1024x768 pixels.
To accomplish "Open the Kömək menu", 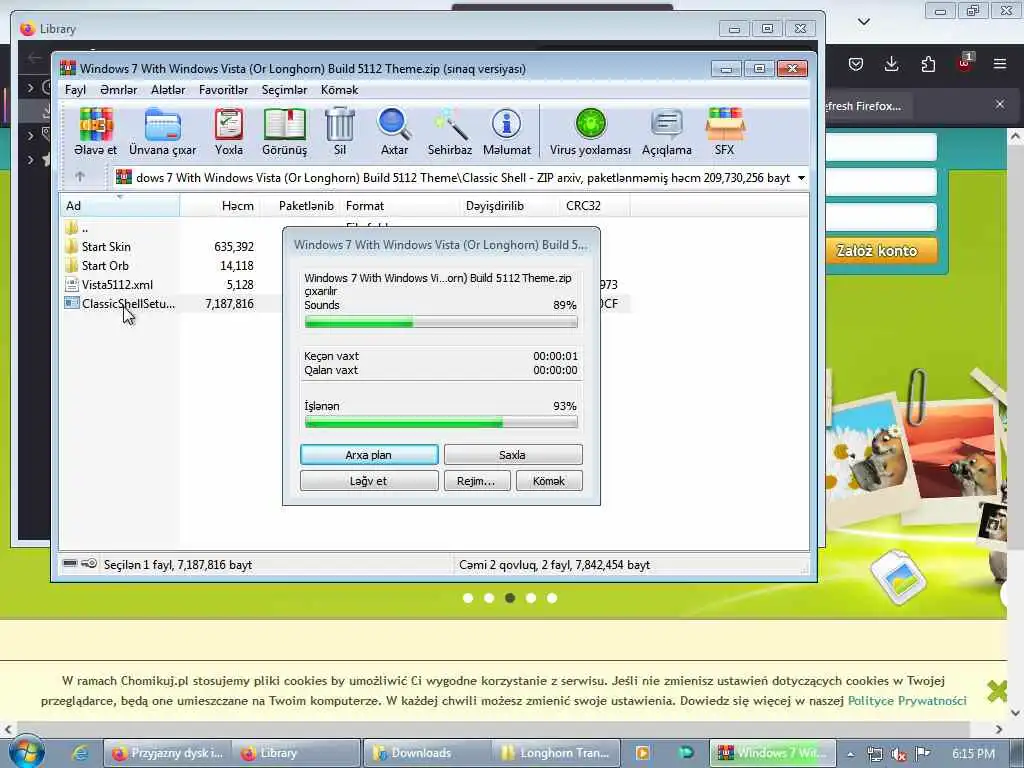I will click(339, 89).
